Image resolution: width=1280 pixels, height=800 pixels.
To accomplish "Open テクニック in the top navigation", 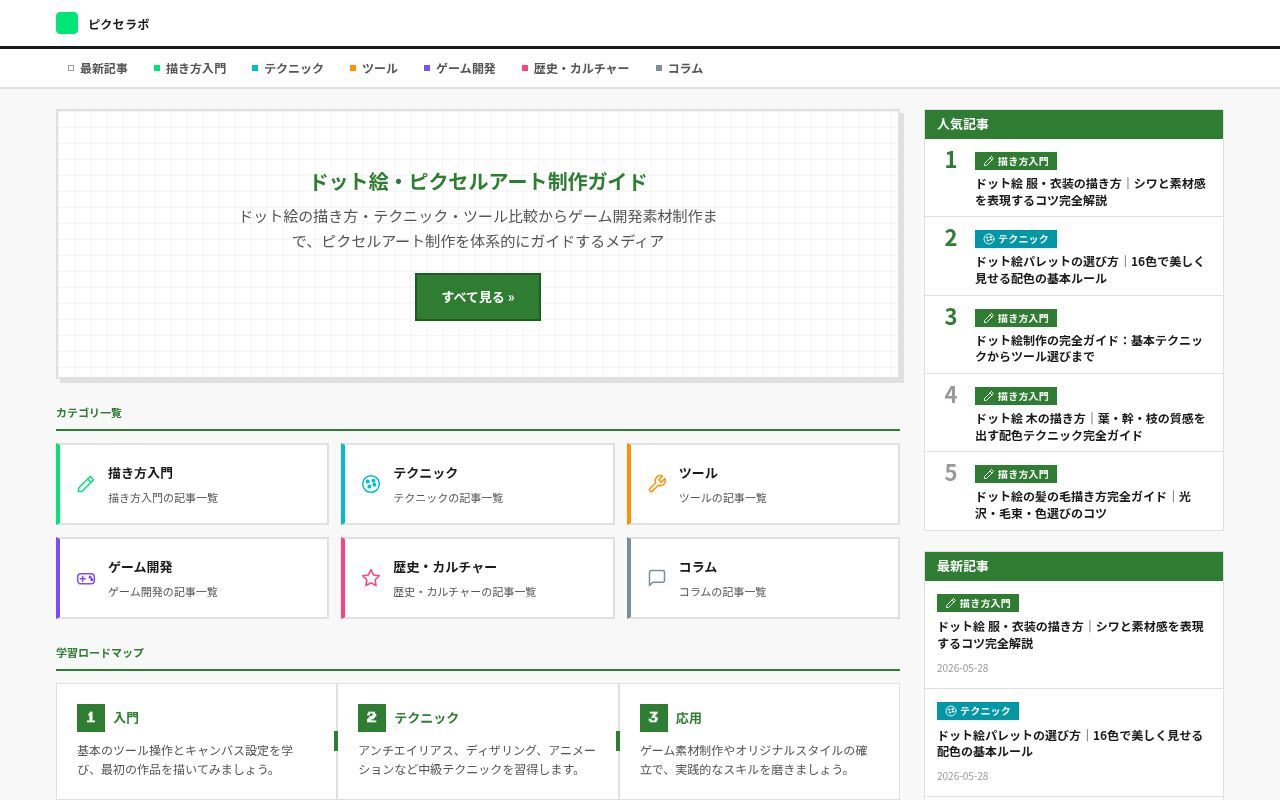I will pyautogui.click(x=288, y=69).
